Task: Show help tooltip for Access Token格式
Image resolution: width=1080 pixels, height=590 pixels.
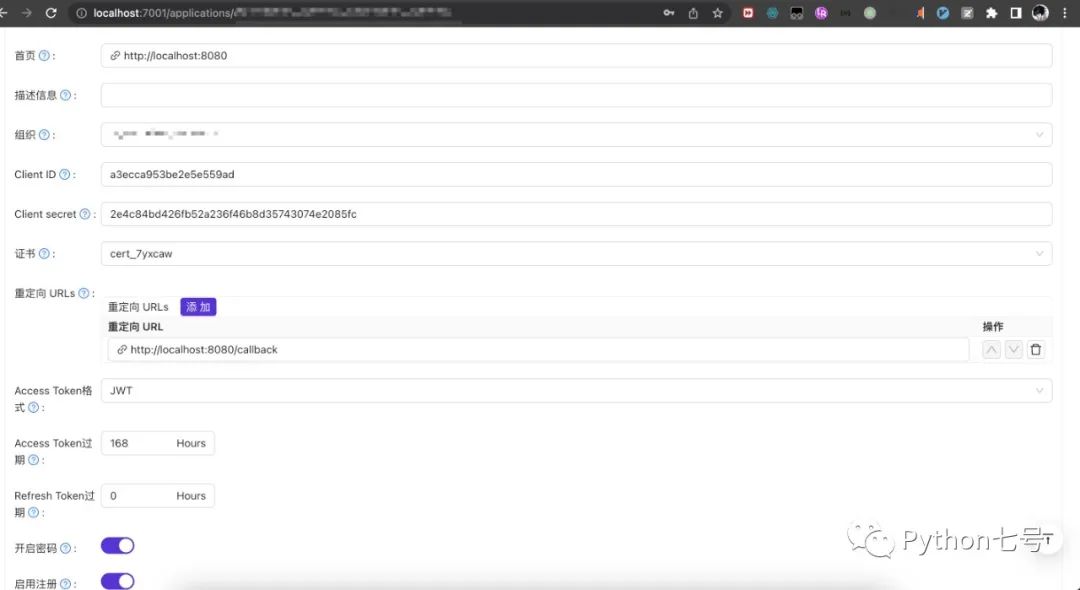Action: 33,408
